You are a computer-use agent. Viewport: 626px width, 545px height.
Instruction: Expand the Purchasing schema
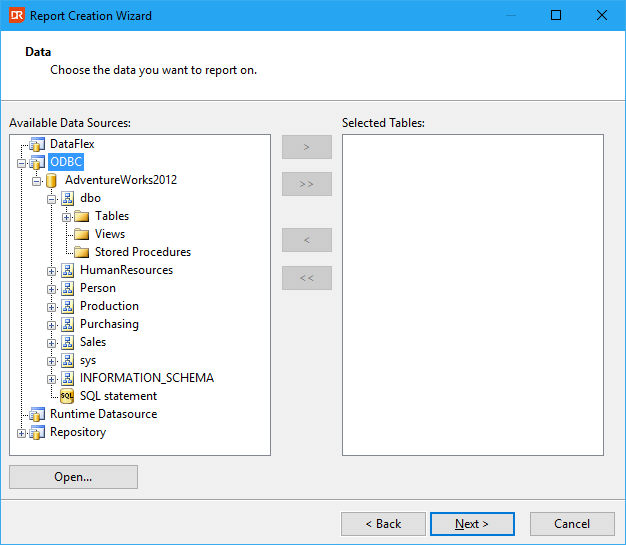click(51, 325)
